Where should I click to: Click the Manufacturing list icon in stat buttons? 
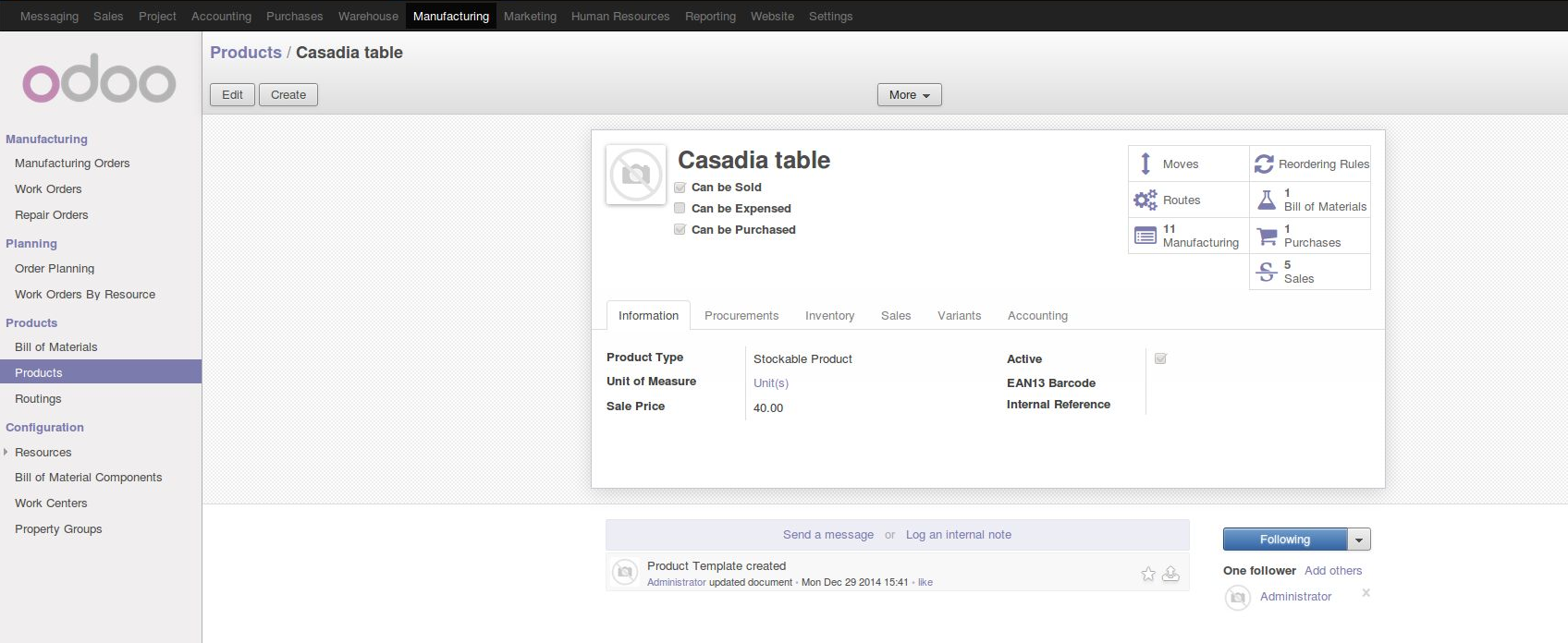tap(1145, 236)
